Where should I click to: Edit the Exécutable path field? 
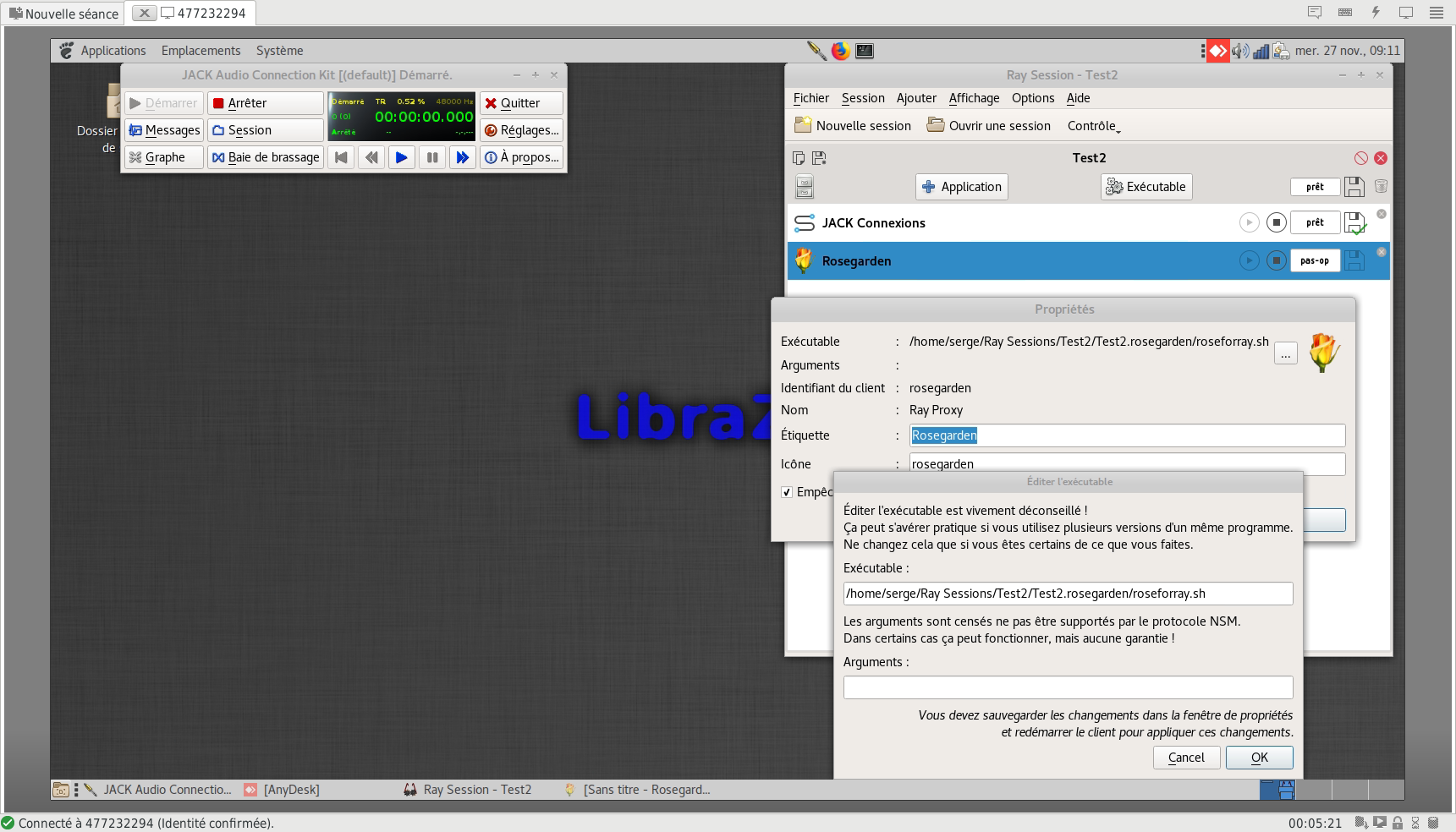pyautogui.click(x=1068, y=594)
